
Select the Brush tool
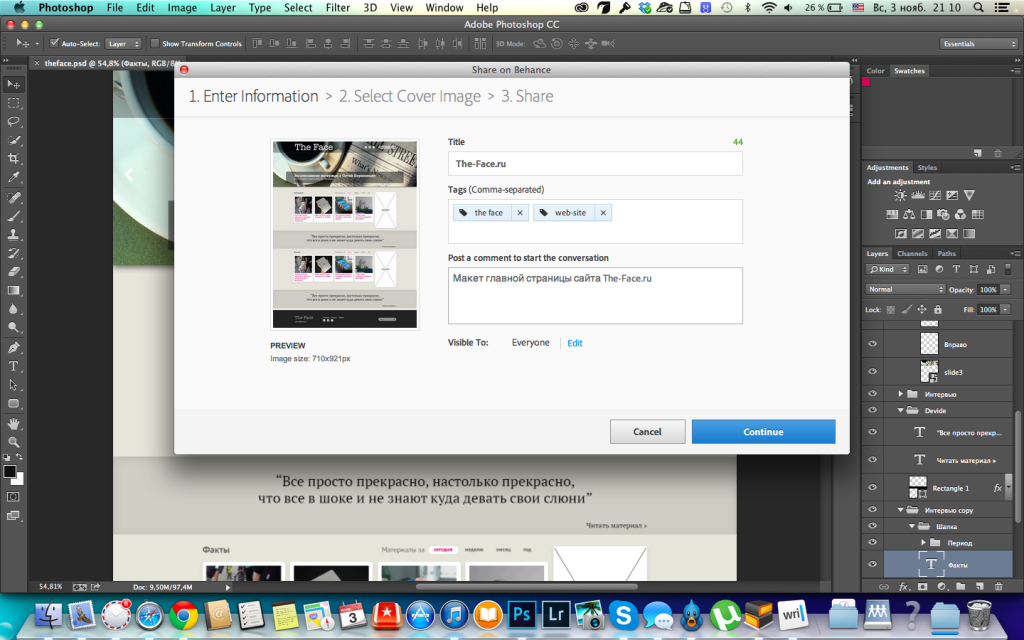coord(13,216)
